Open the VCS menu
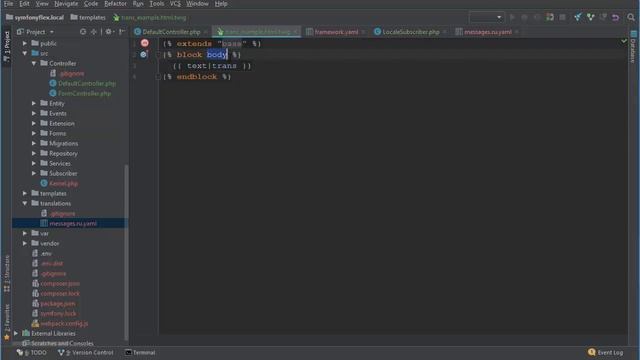 175,4
